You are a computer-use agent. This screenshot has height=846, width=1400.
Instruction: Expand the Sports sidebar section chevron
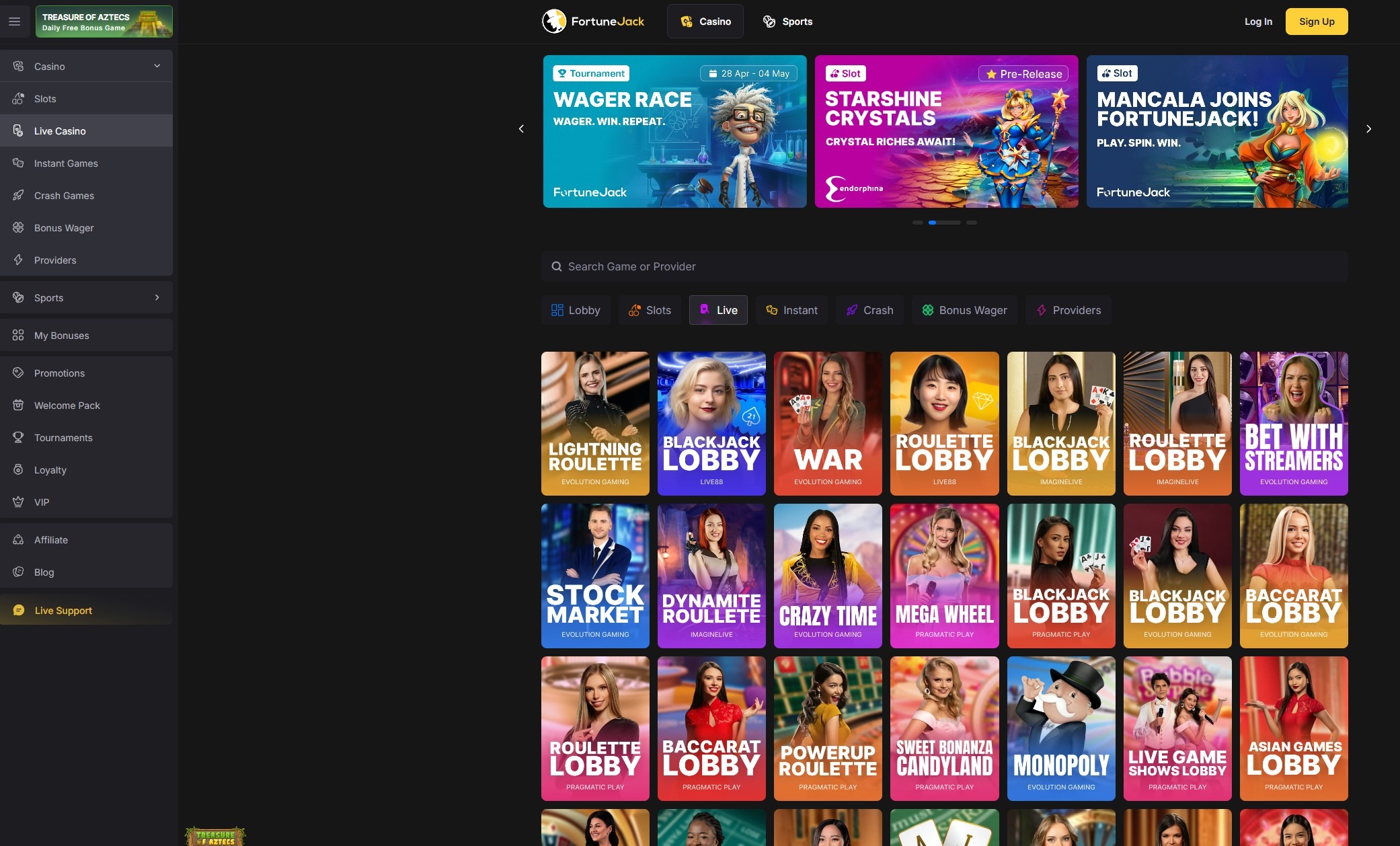[x=157, y=297]
